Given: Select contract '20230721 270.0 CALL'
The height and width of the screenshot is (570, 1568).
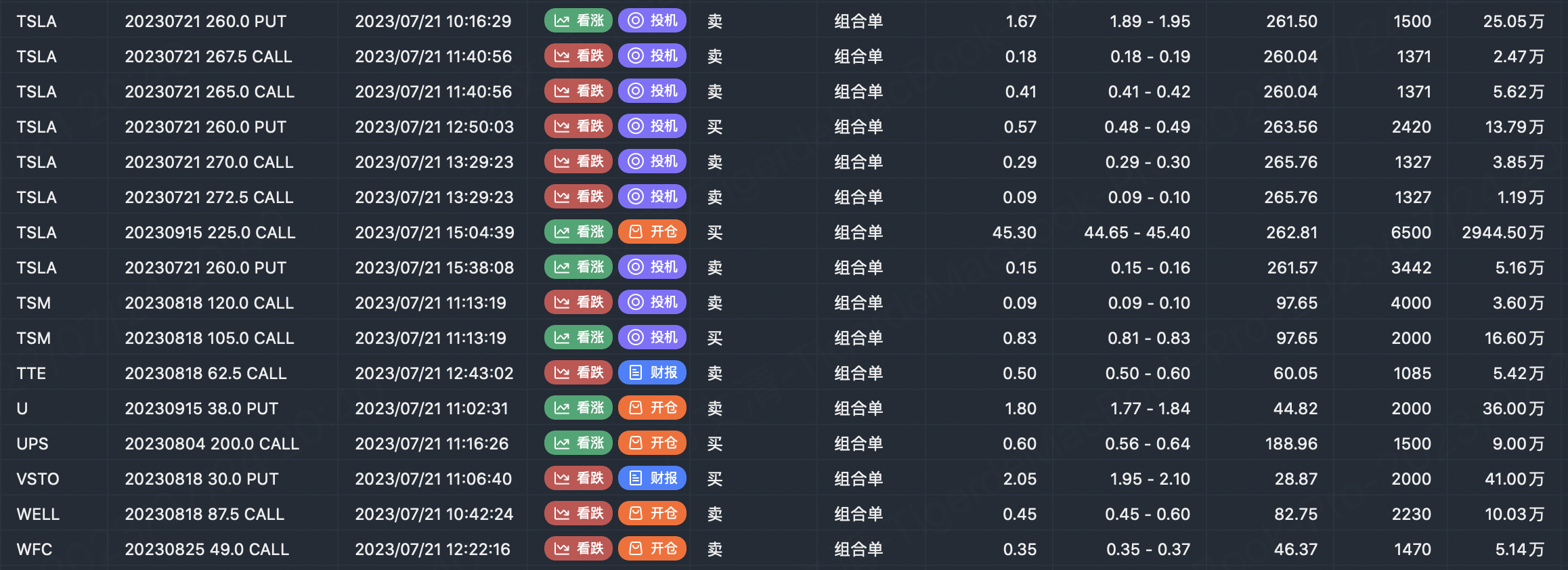Looking at the screenshot, I should [x=209, y=162].
